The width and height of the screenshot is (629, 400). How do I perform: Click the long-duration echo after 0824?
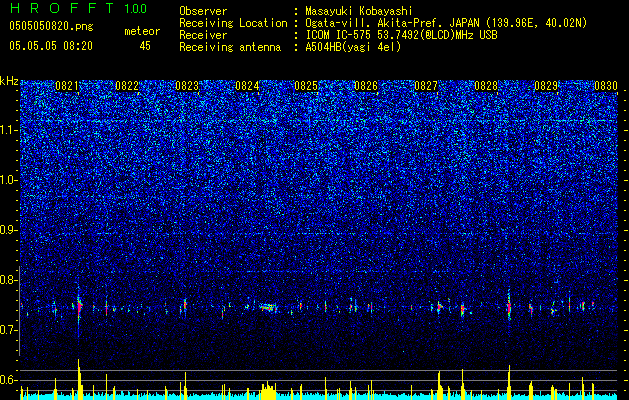point(268,308)
